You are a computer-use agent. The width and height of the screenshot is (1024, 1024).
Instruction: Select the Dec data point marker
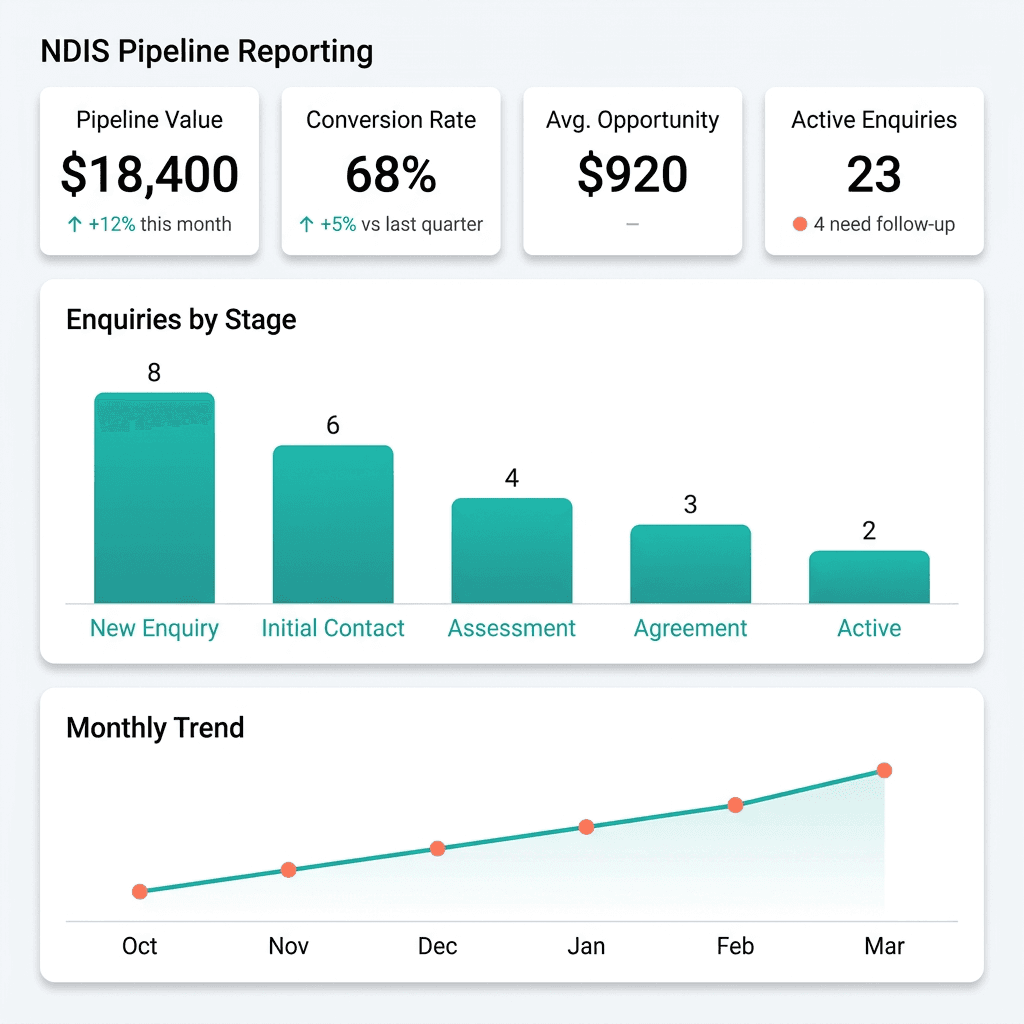(437, 848)
